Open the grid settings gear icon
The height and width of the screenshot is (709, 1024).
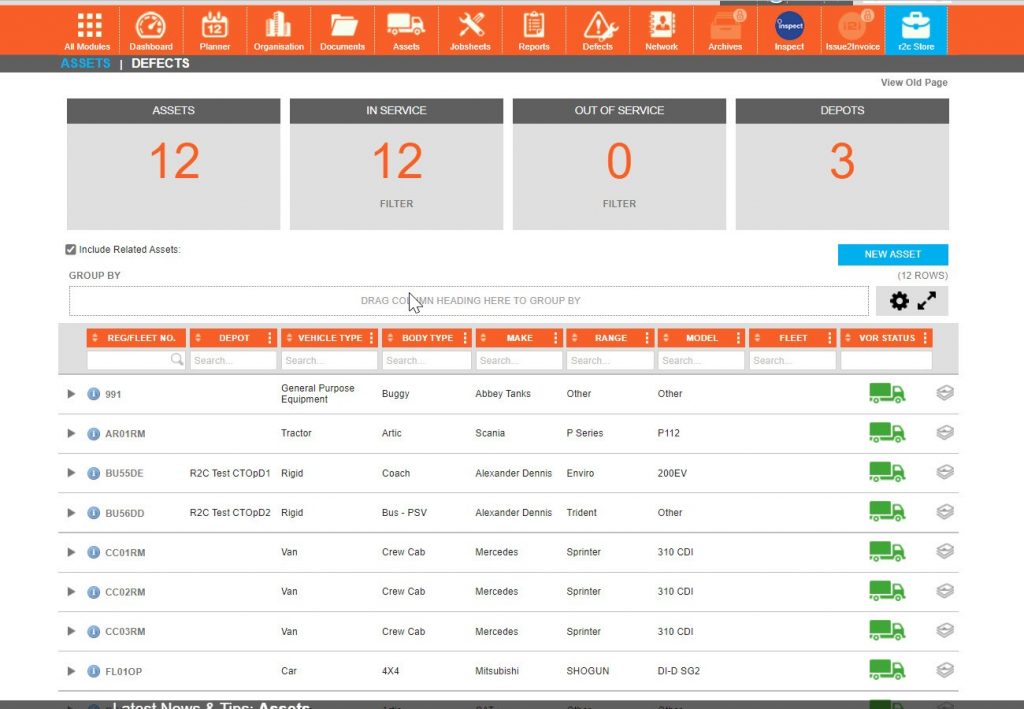(898, 300)
